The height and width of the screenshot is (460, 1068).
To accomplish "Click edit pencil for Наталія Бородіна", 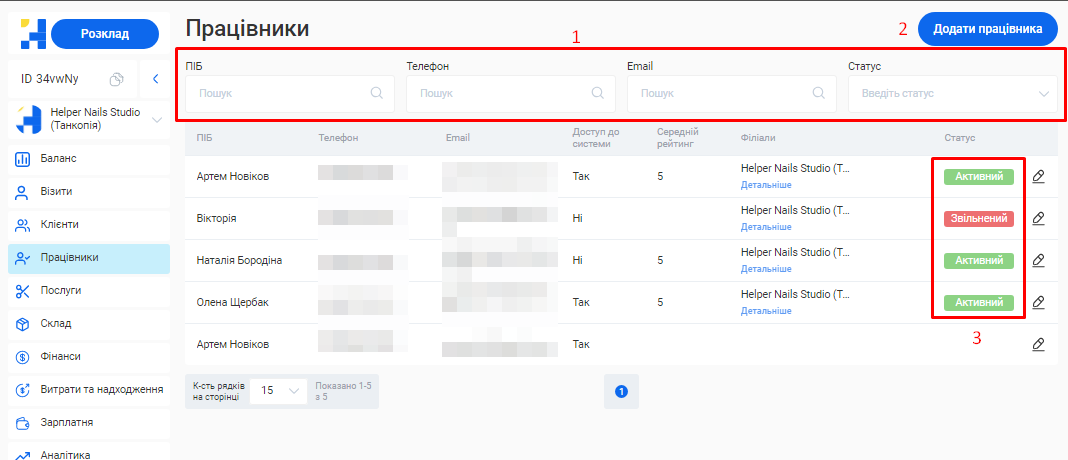I will [x=1038, y=260].
